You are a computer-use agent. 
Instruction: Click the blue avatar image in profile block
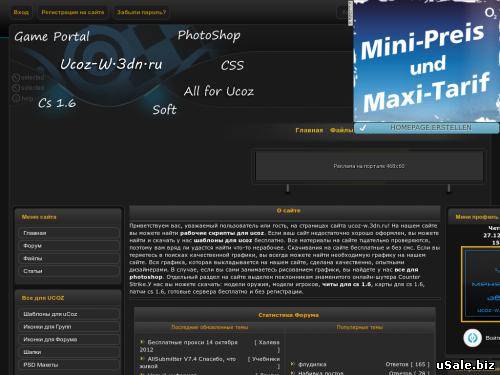click(481, 284)
